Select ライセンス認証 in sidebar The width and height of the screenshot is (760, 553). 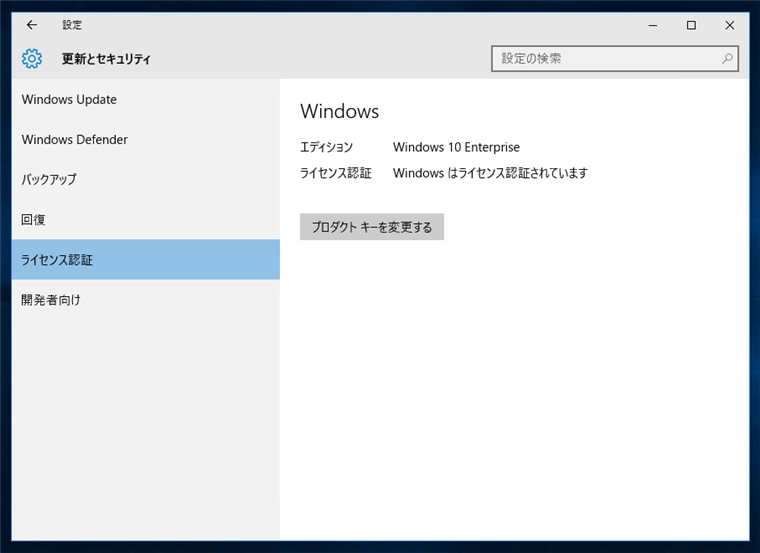(146, 259)
